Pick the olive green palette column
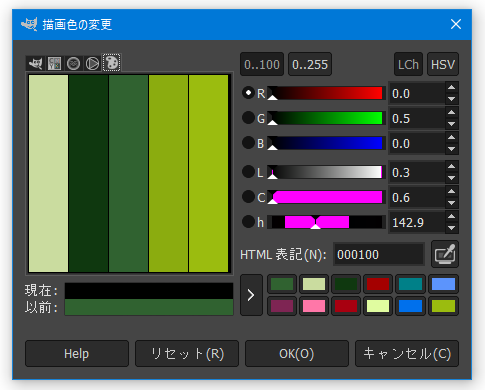Image resolution: width=485 pixels, height=390 pixels. (x=169, y=173)
